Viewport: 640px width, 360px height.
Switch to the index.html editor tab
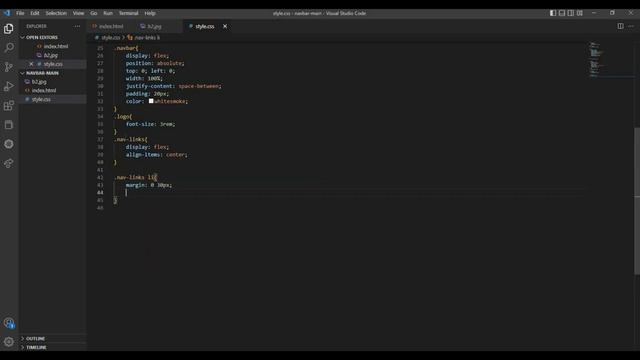(x=110, y=26)
